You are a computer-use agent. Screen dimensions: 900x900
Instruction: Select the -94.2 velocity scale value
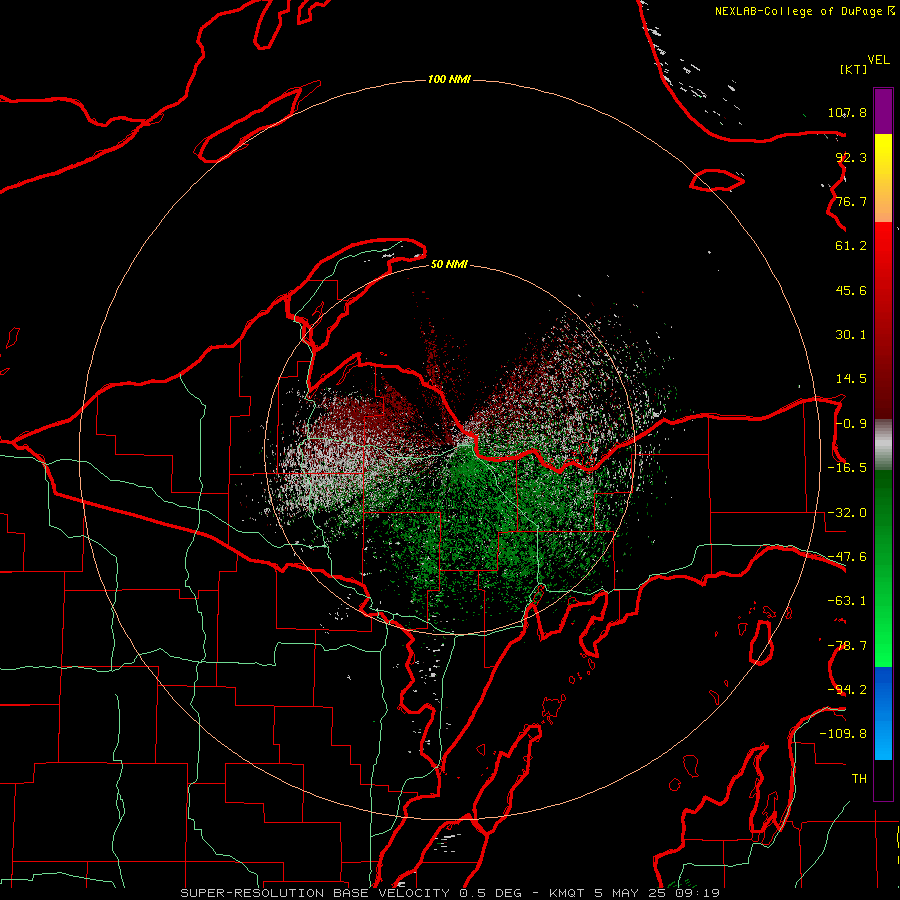coord(847,690)
